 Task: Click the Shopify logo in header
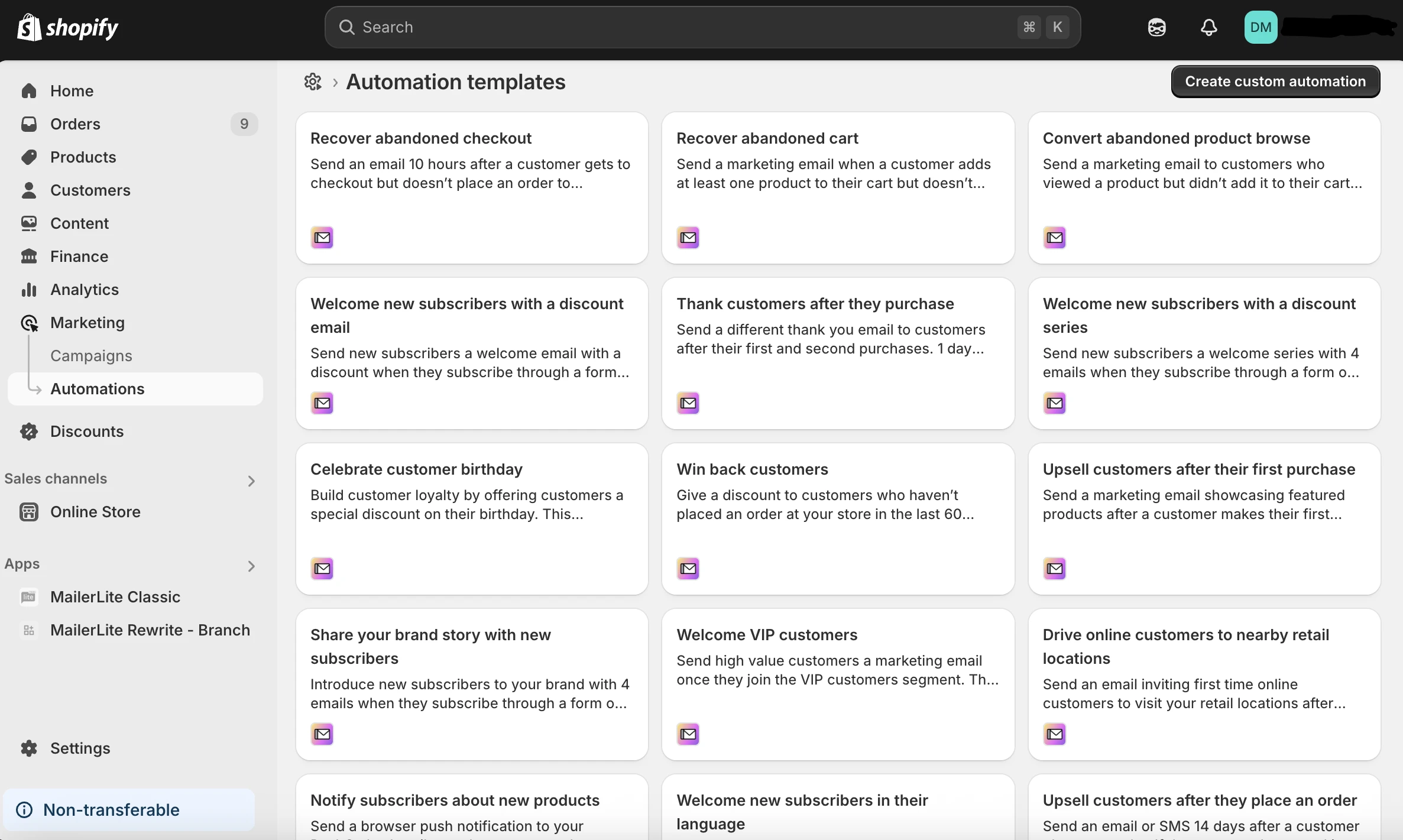[67, 27]
